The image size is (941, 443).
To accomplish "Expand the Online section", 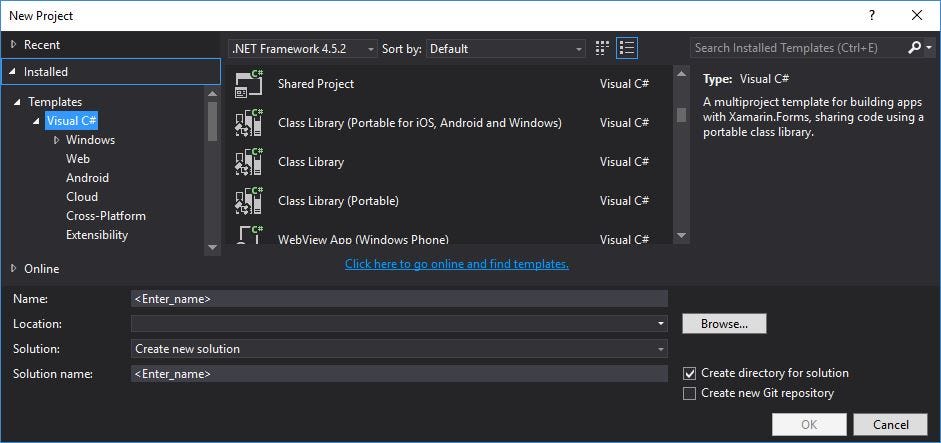I will 14,268.
